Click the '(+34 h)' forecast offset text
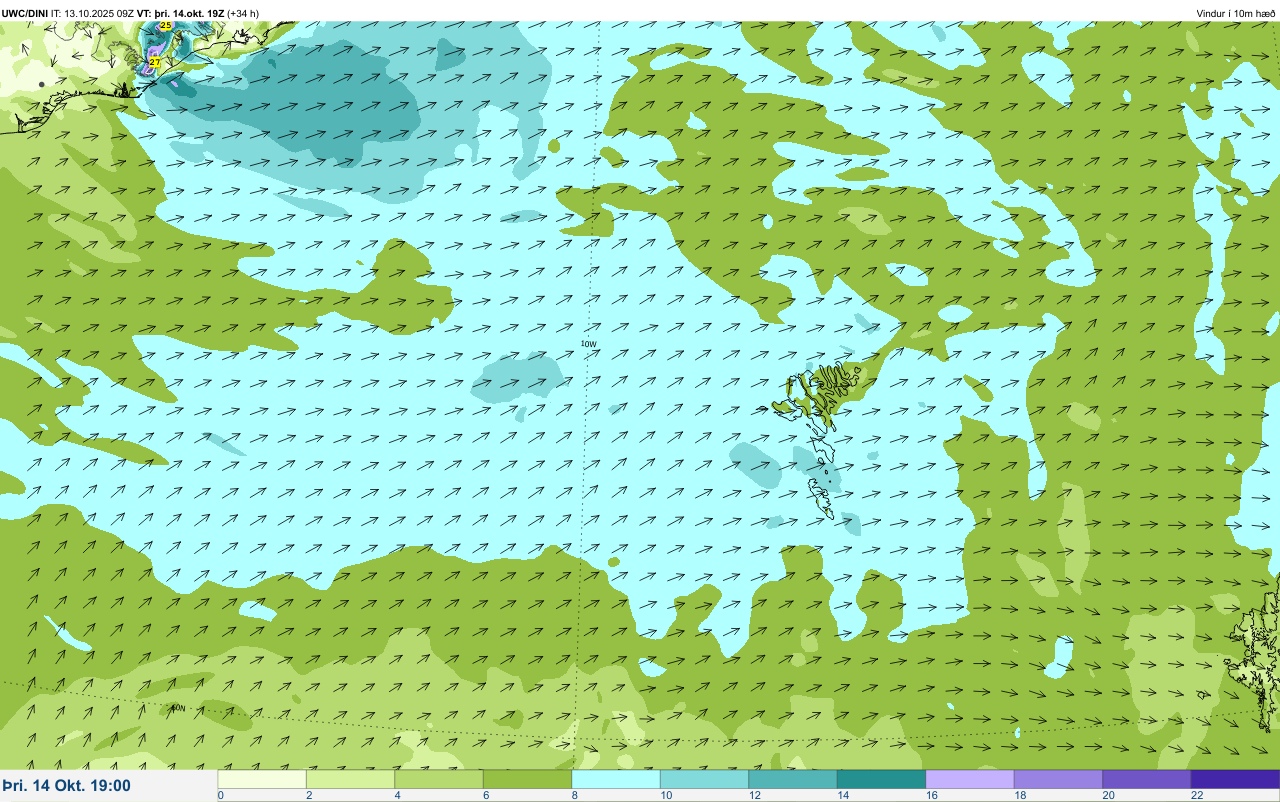Screen dimensions: 1280x802 point(243,13)
